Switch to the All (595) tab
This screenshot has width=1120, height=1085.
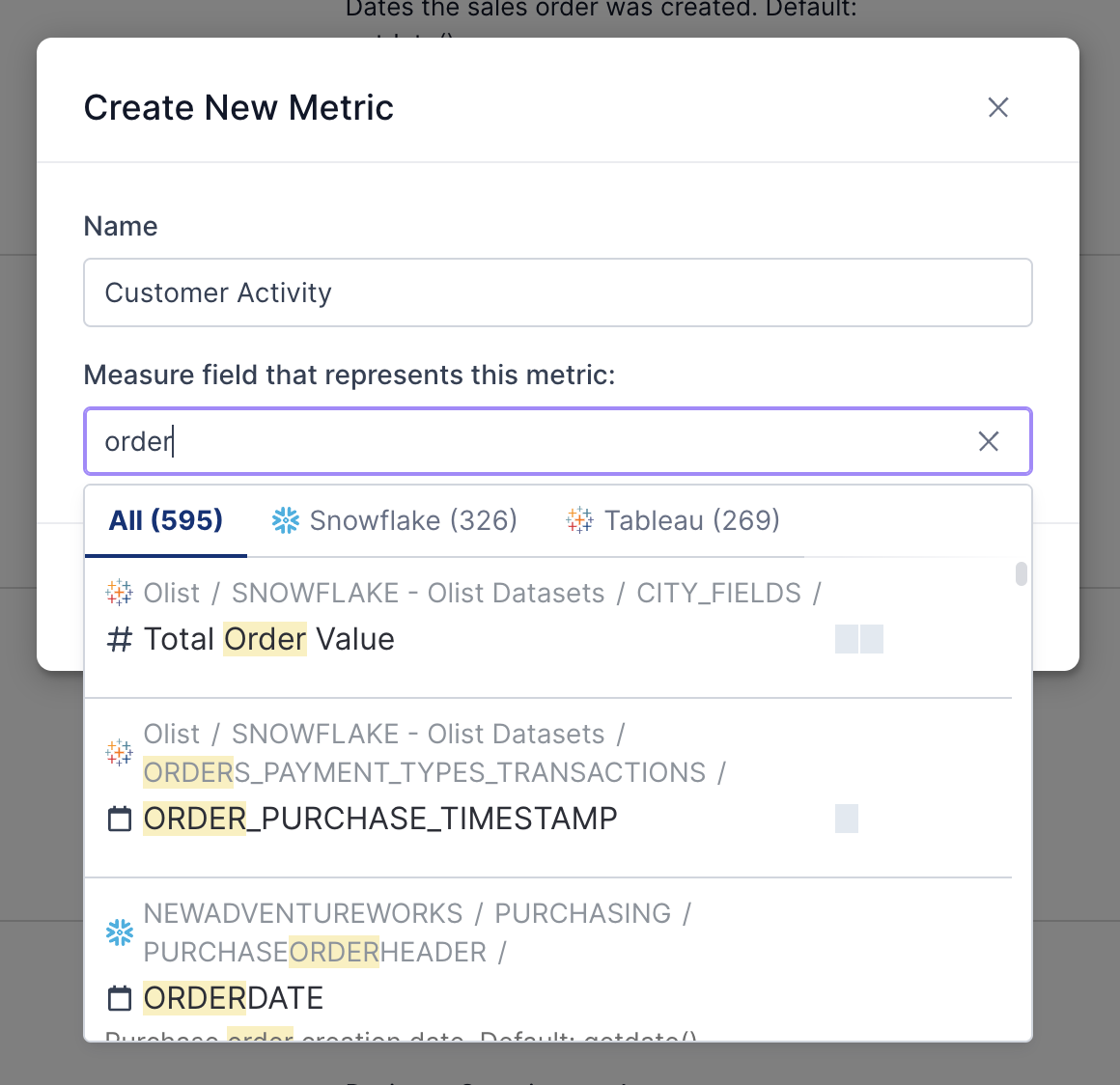point(166,521)
